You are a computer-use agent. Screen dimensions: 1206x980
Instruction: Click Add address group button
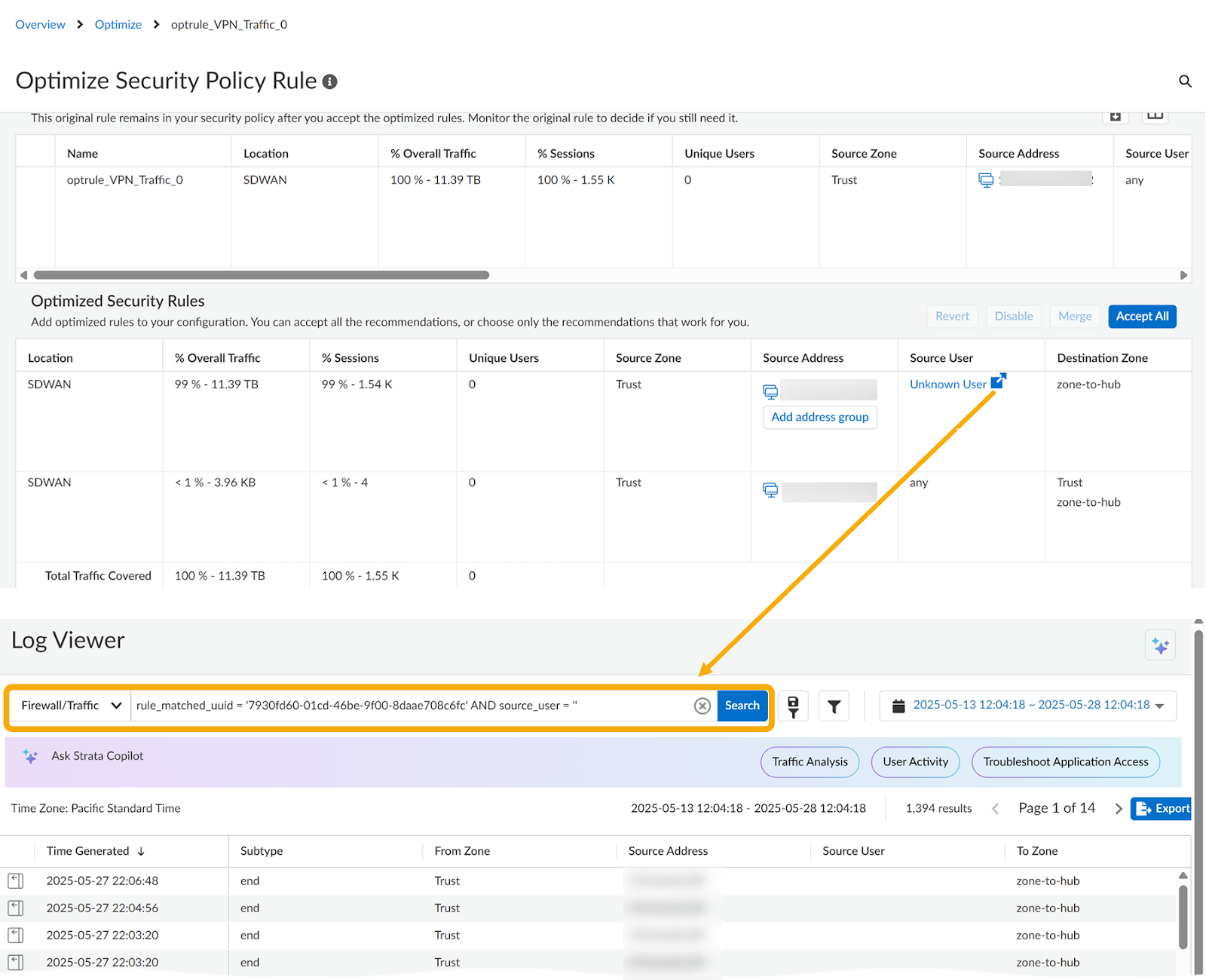[819, 417]
